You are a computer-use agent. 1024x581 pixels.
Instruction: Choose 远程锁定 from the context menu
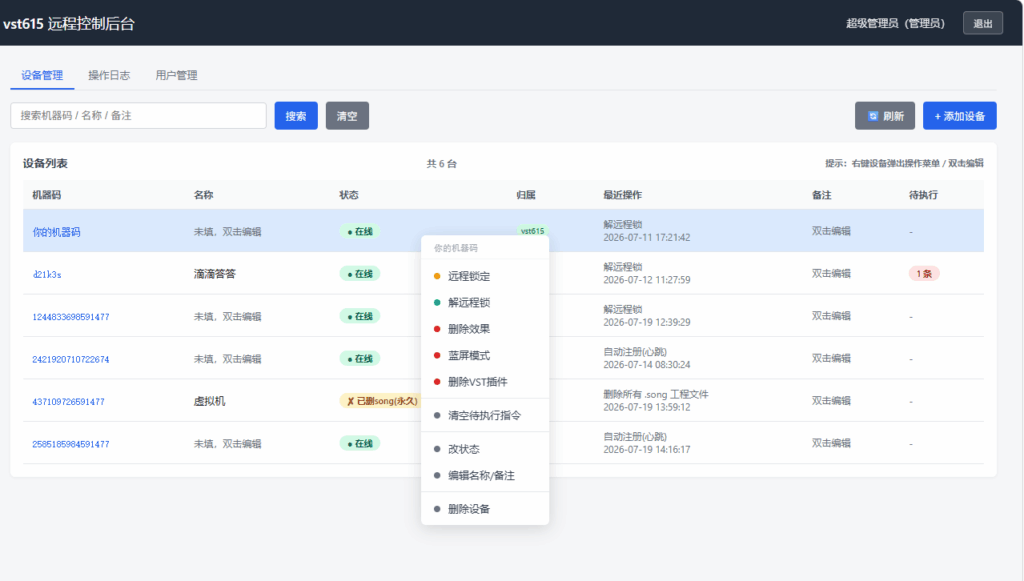485,276
